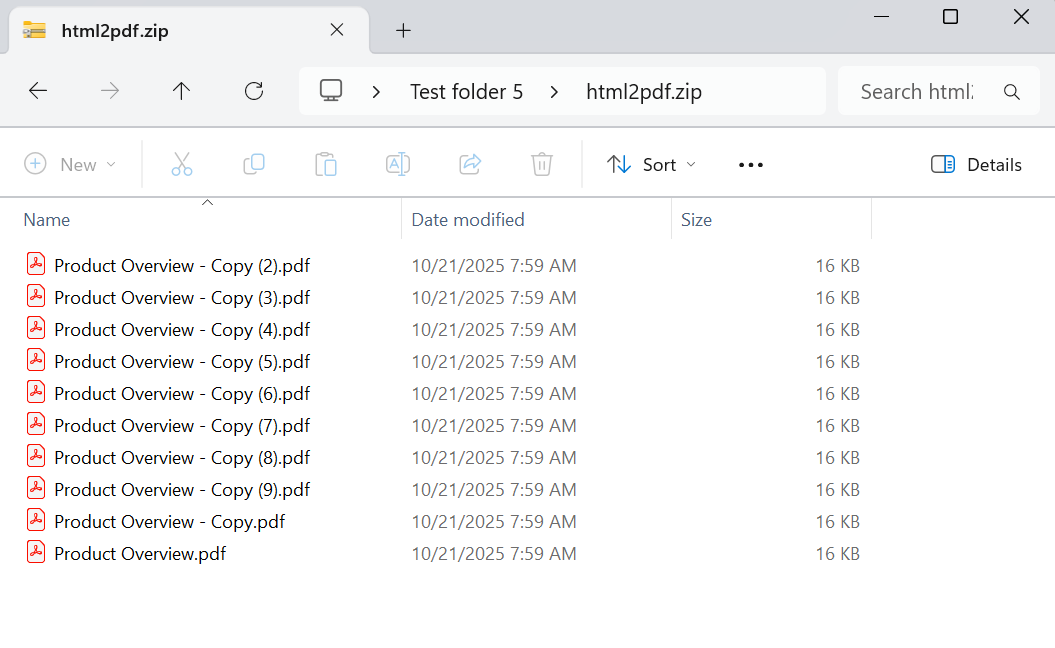The image size is (1055, 648).
Task: Click Test folder 5 in breadcrumb
Action: coord(466,92)
